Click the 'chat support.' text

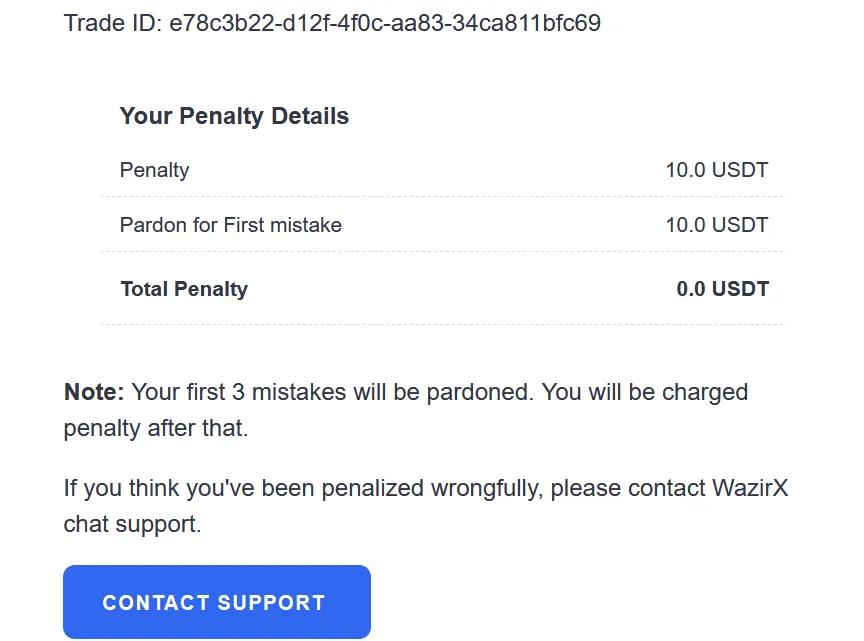coord(132,524)
